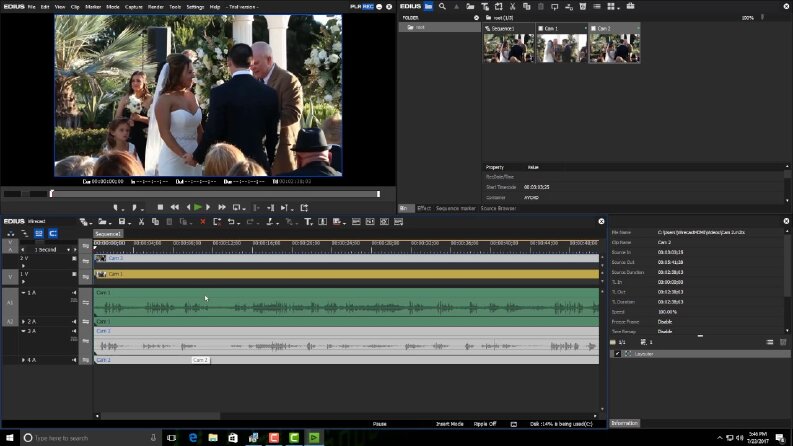Switch to the Source Browser tab

point(498,208)
